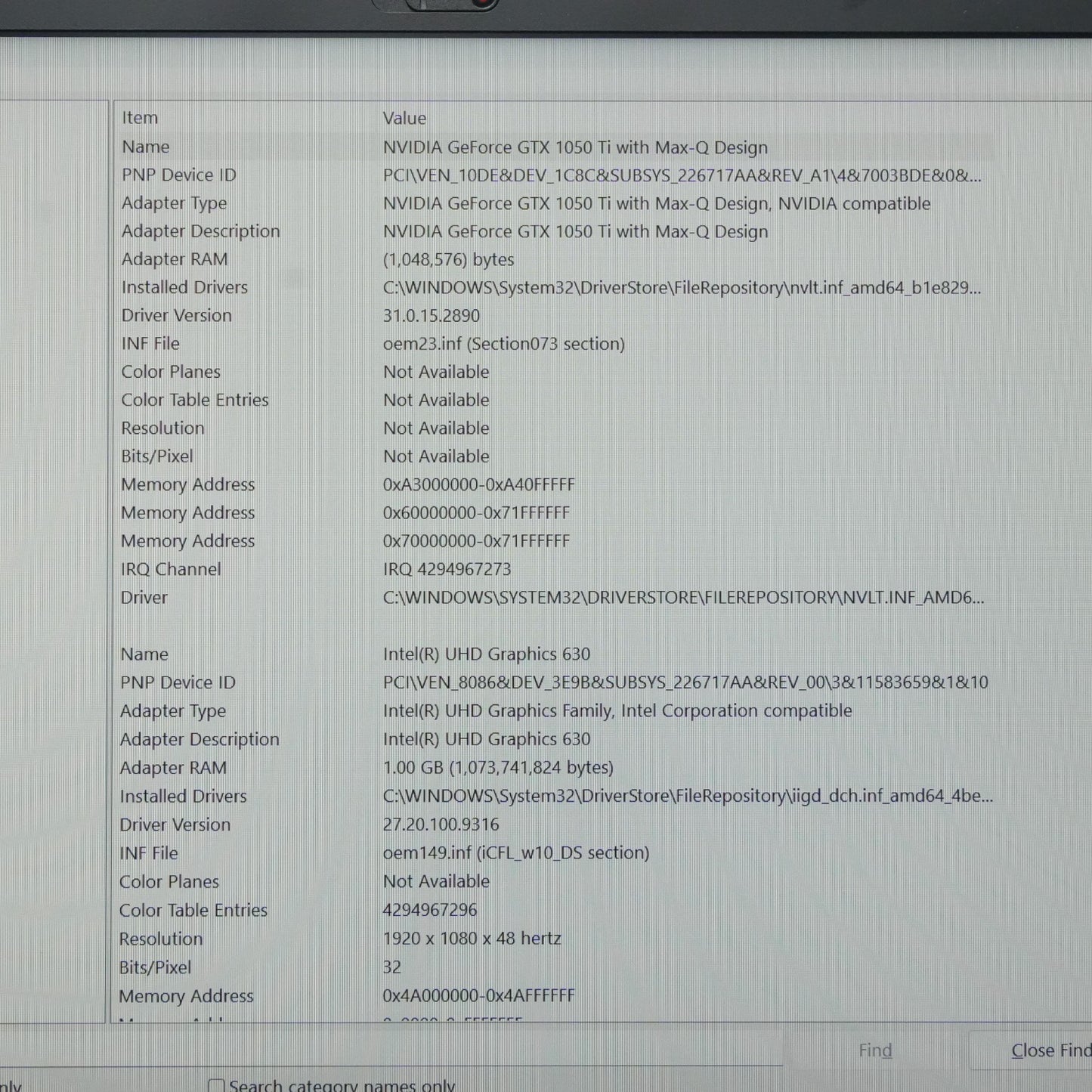
Task: Click the Item column header
Action: click(140, 118)
